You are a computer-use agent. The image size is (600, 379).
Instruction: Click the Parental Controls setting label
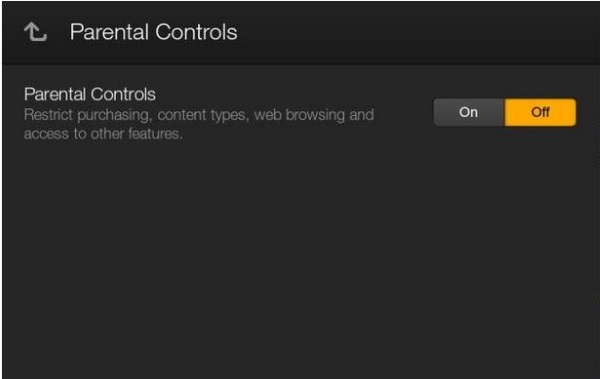point(90,94)
